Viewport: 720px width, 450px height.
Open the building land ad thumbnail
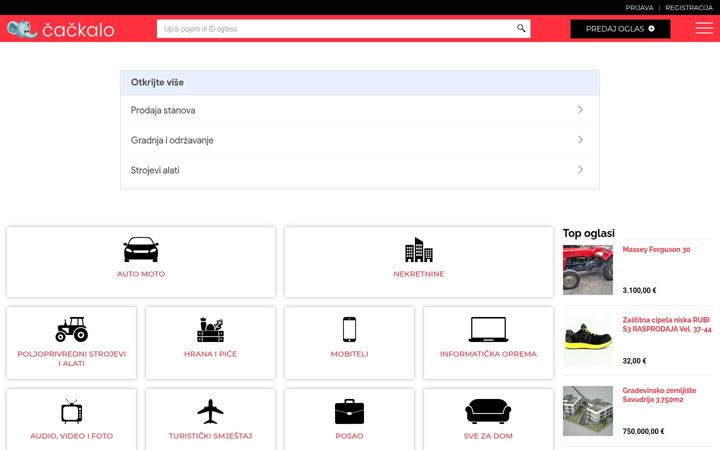588,411
